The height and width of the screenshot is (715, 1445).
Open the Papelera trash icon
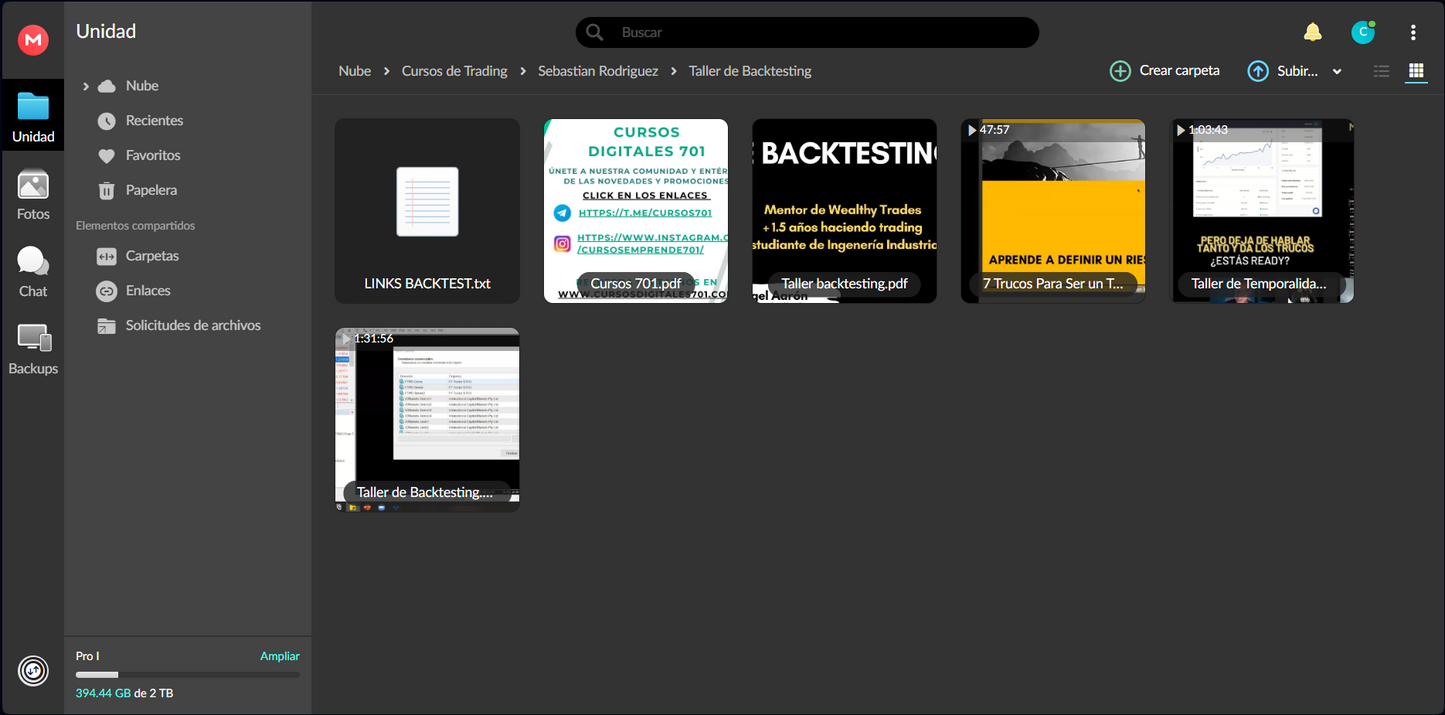point(106,190)
